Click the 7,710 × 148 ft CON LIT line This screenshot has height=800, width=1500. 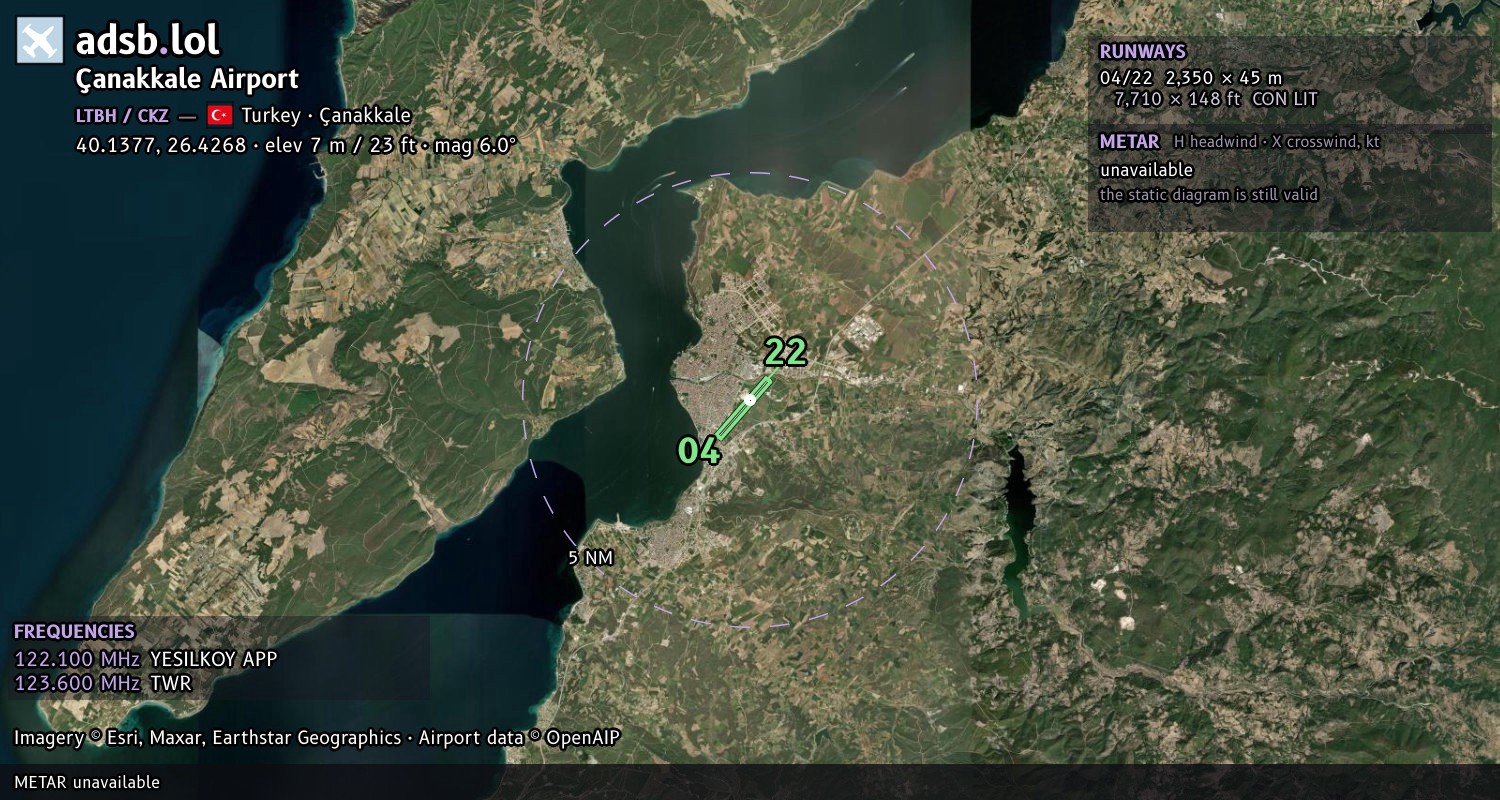coord(1215,99)
